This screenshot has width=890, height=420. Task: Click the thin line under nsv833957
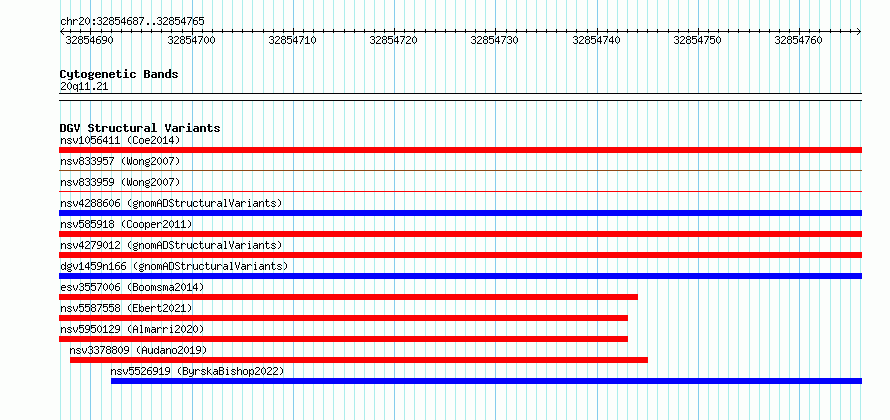(x=460, y=170)
